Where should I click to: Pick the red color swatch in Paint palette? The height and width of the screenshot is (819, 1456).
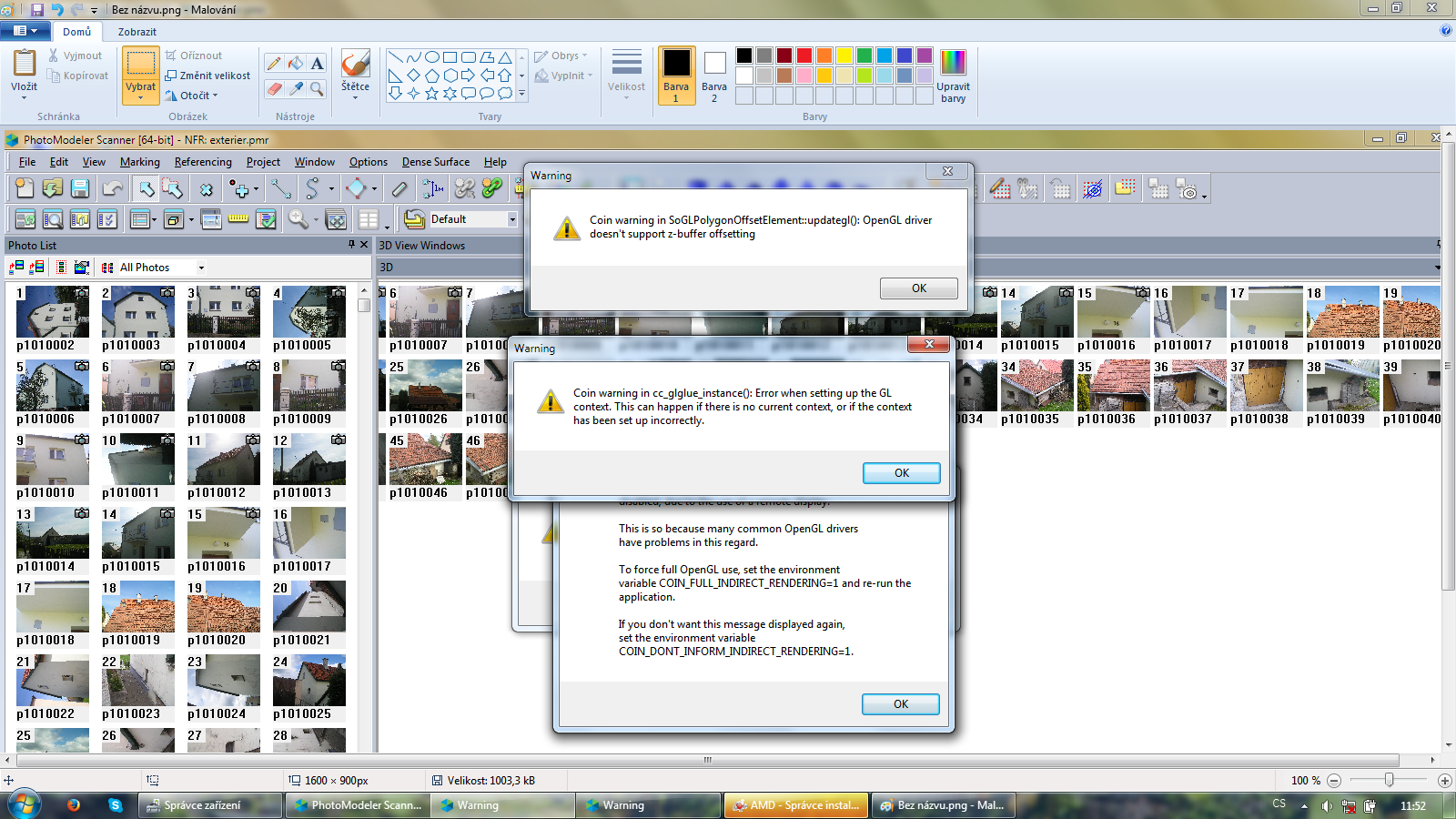click(x=804, y=56)
